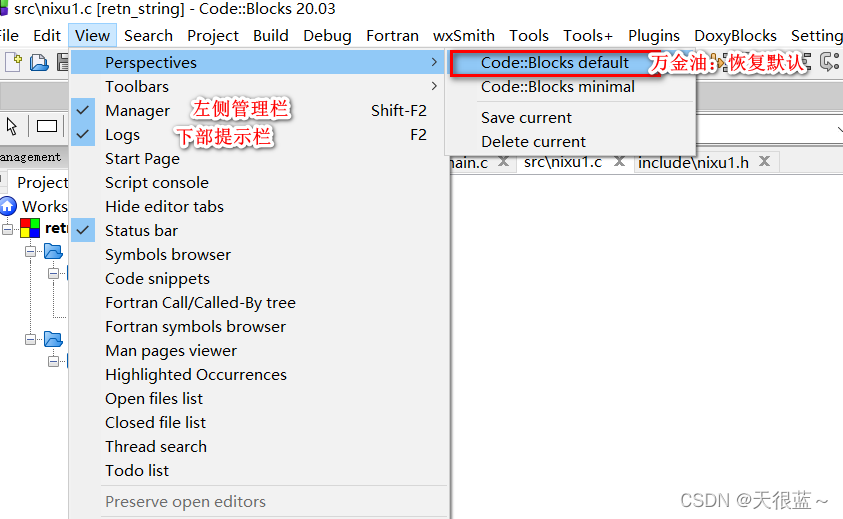Close the src\nixu1.c editor tab

click(619, 161)
